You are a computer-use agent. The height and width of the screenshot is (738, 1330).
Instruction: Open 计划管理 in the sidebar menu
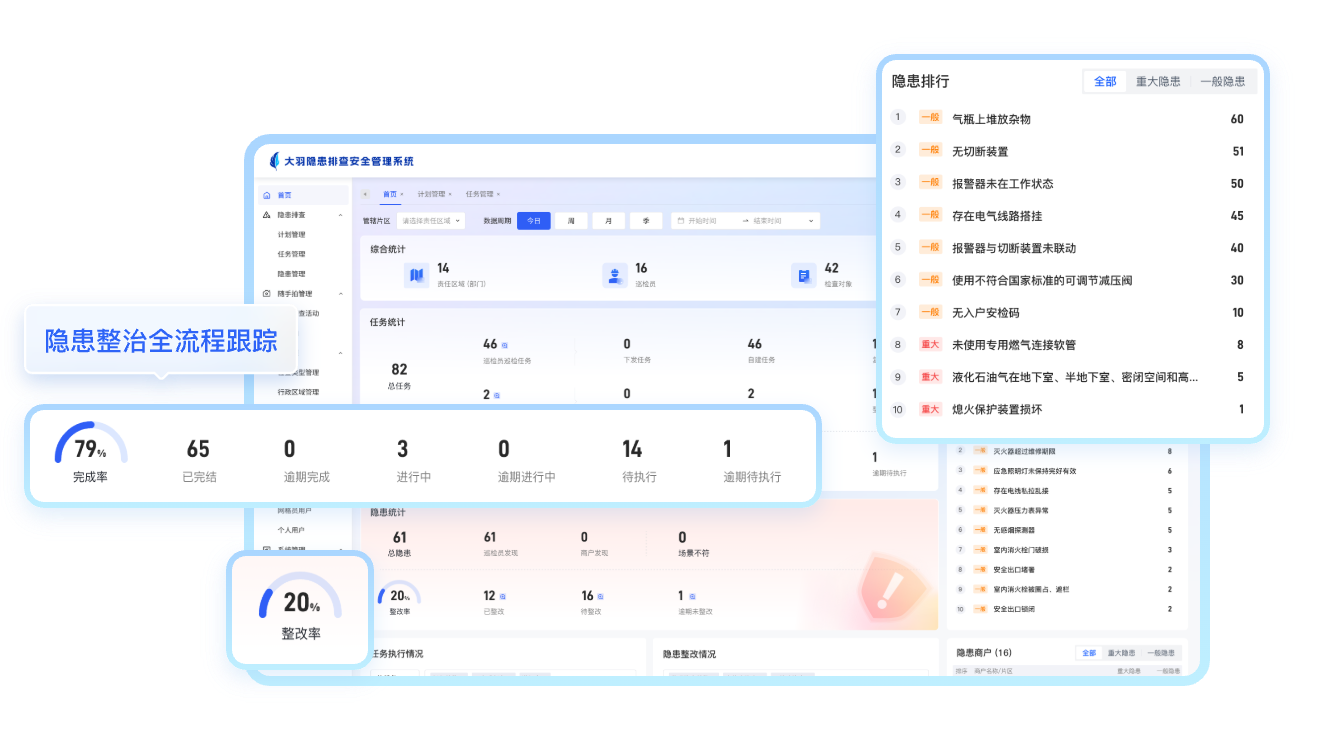pyautogui.click(x=292, y=235)
